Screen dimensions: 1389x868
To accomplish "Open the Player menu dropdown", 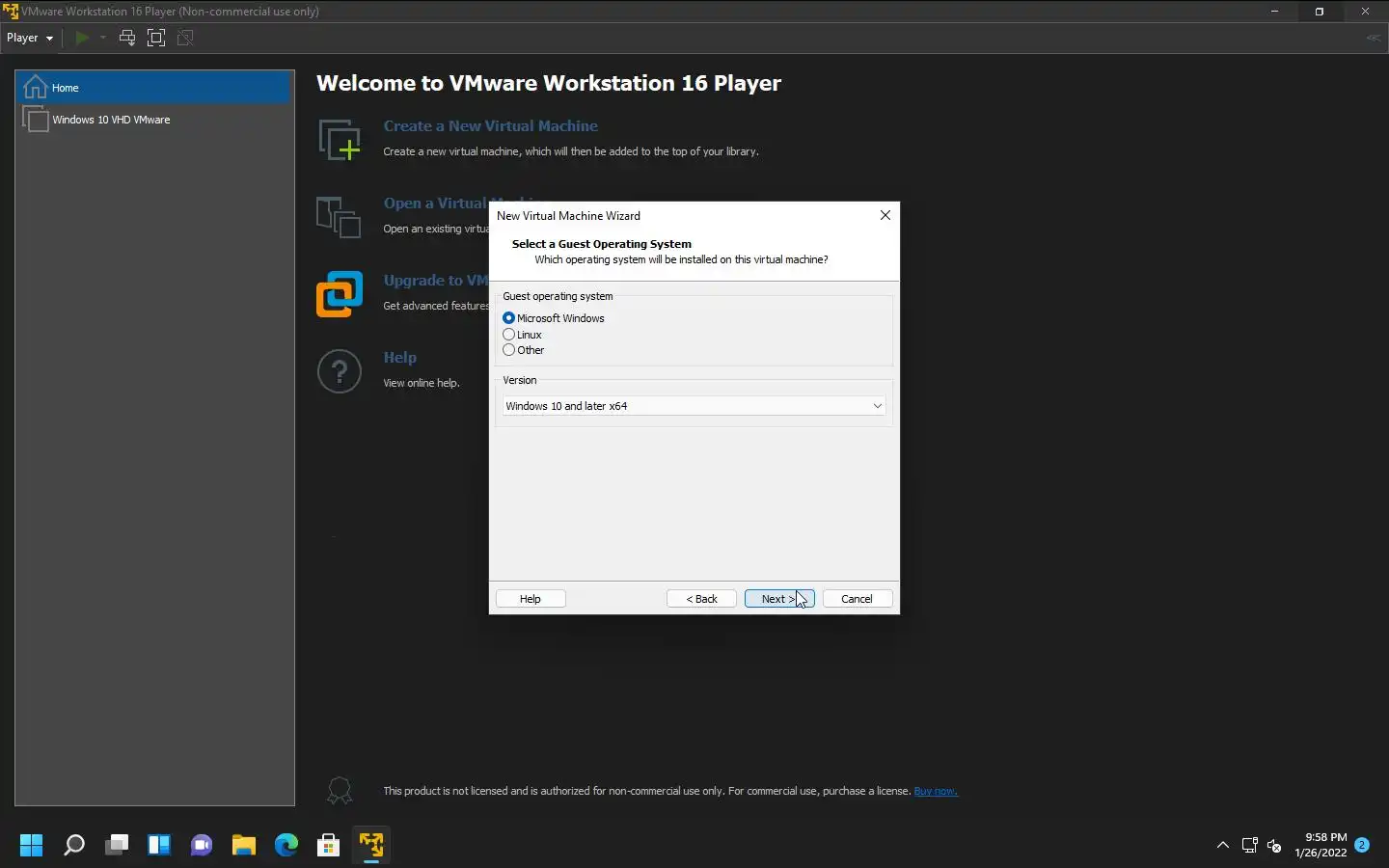I will (x=30, y=38).
